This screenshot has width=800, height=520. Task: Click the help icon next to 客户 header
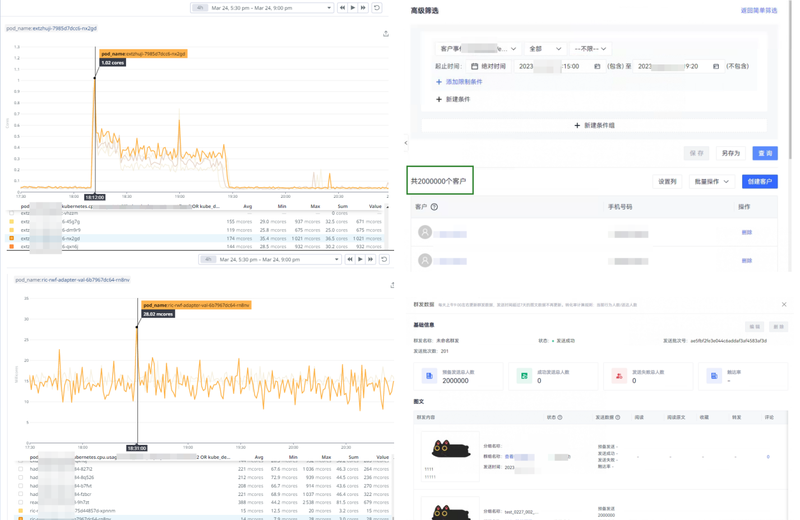click(x=434, y=207)
